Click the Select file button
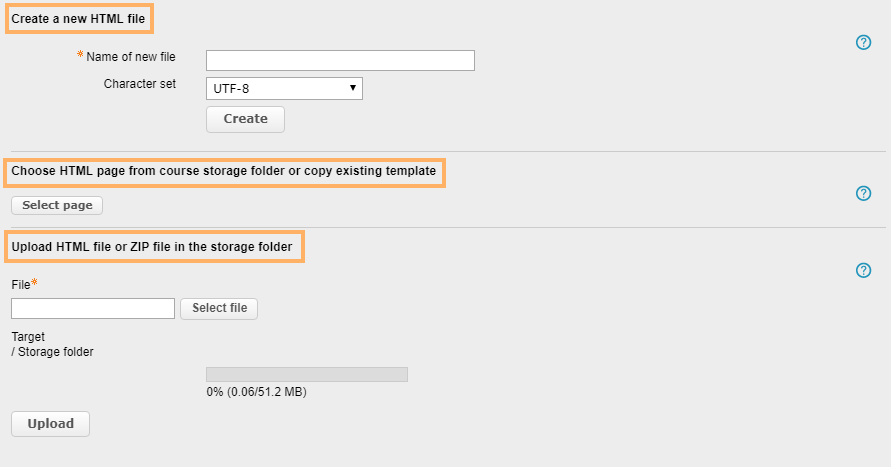 click(x=219, y=308)
